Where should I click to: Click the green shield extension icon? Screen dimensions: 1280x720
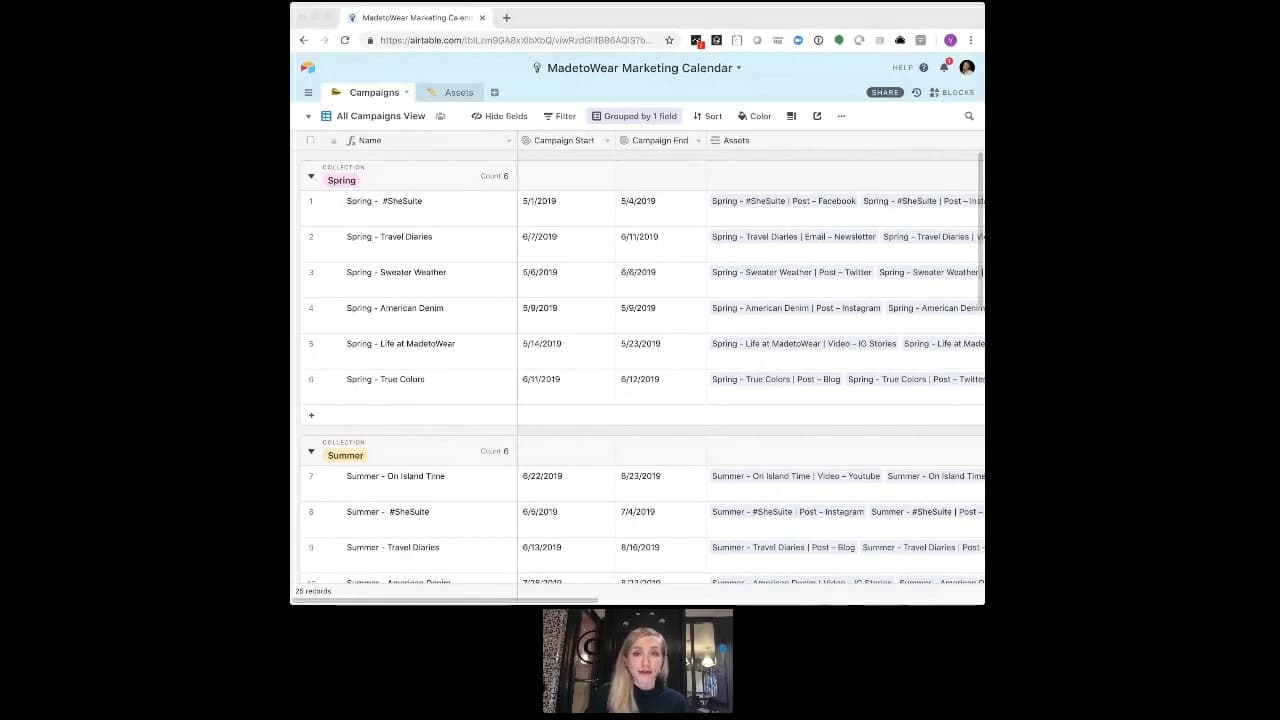(839, 40)
